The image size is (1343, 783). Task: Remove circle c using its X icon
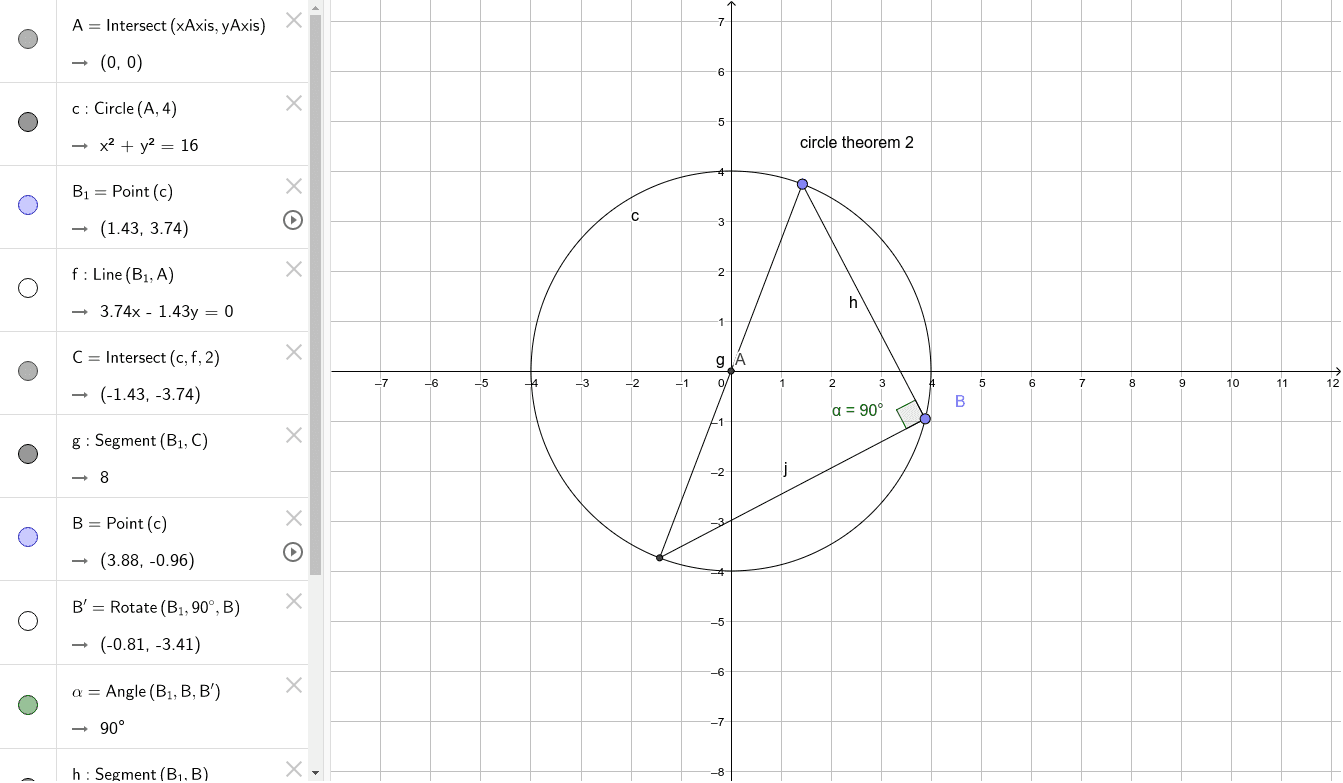pyautogui.click(x=293, y=103)
